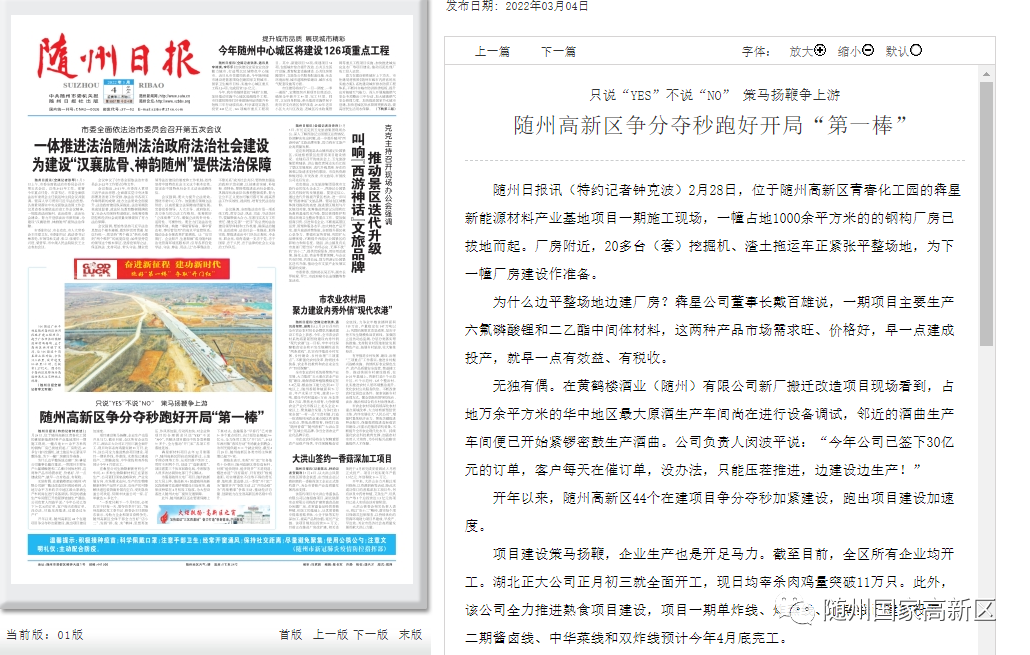This screenshot has height=655, width=1030.
Task: Jump to last page 末版
Action: click(411, 634)
